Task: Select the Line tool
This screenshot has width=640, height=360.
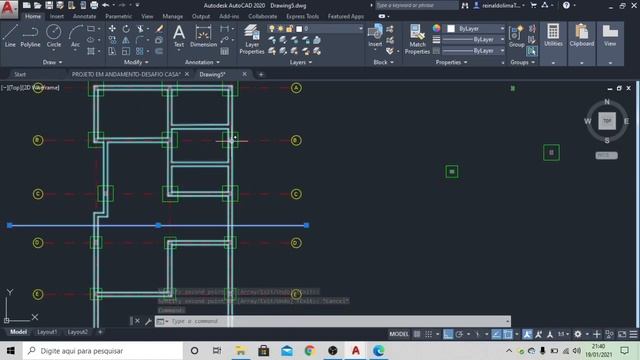Action: 10,36
